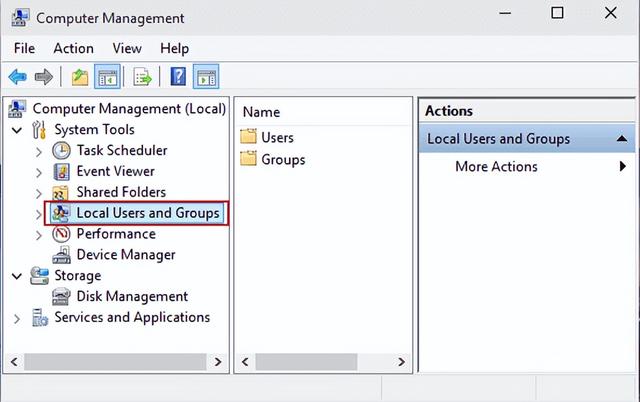Viewport: 640px width, 402px height.
Task: Expand the Local Users and Groups arrow
Action: pos(39,215)
